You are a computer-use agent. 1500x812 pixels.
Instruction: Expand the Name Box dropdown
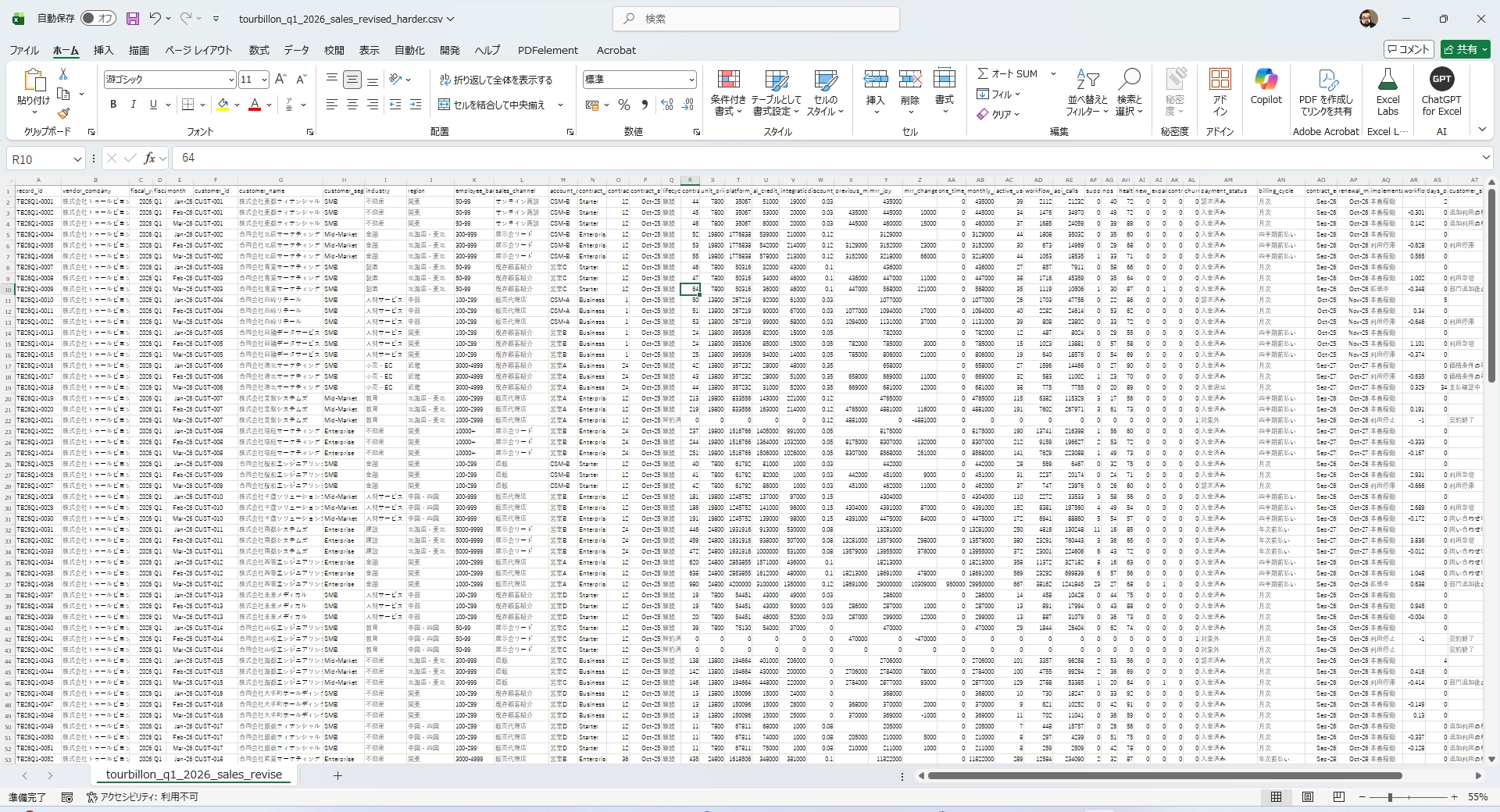(x=77, y=158)
